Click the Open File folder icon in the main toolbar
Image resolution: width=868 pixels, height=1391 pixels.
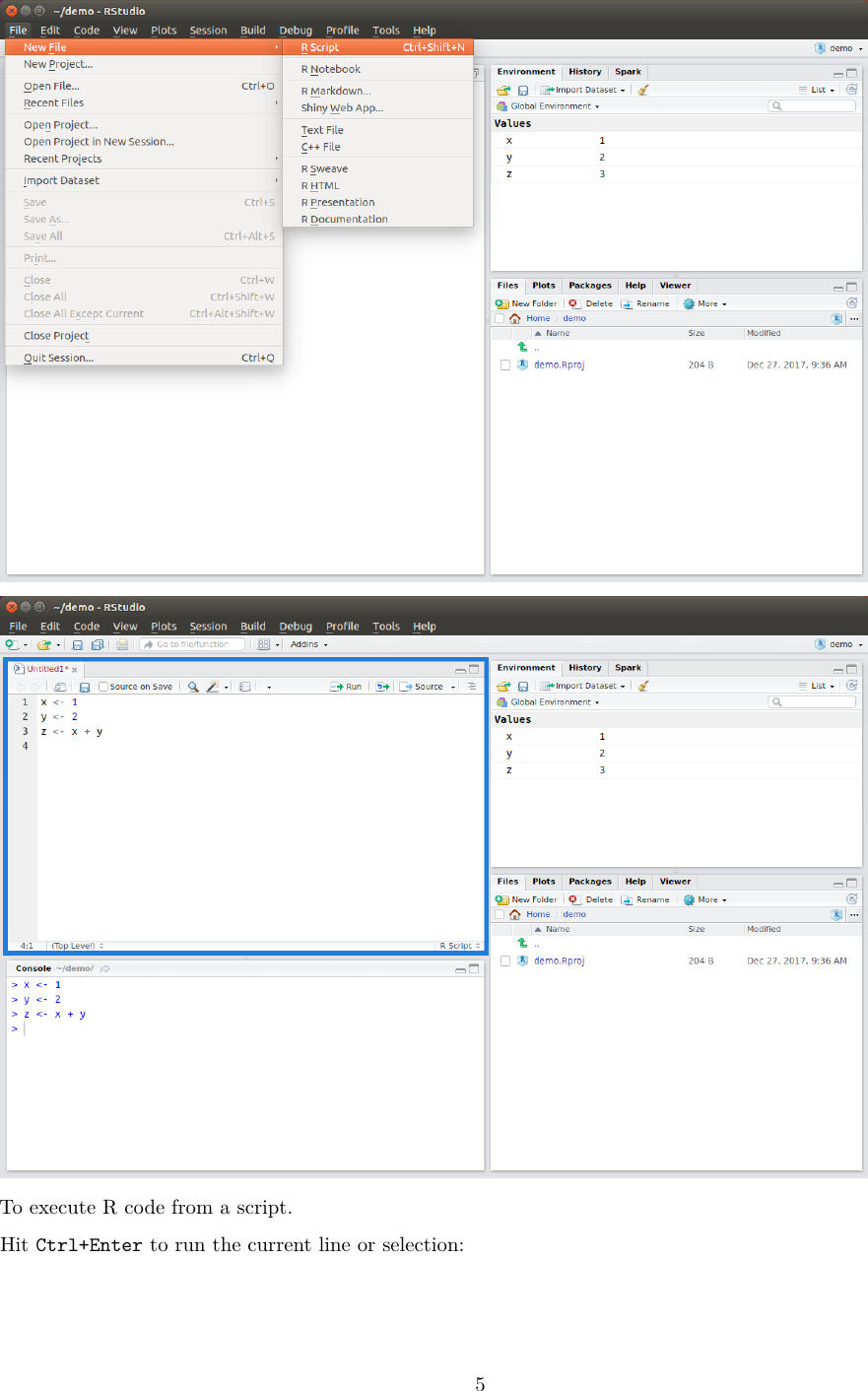pyautogui.click(x=43, y=644)
